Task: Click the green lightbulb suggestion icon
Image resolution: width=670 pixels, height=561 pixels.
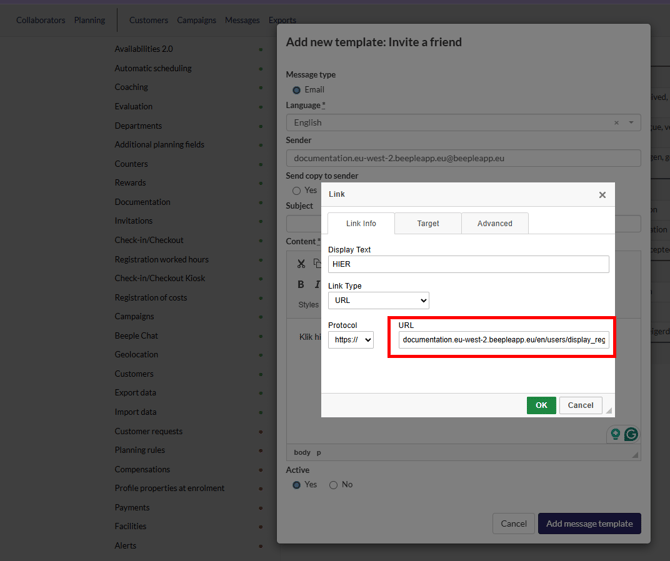Action: click(616, 434)
